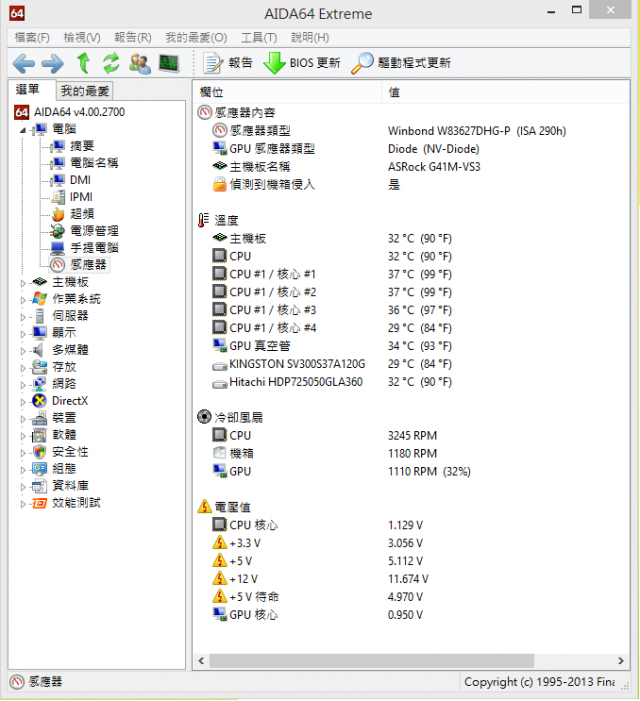Click the BIOS 更新 toolbar button

[x=302, y=63]
